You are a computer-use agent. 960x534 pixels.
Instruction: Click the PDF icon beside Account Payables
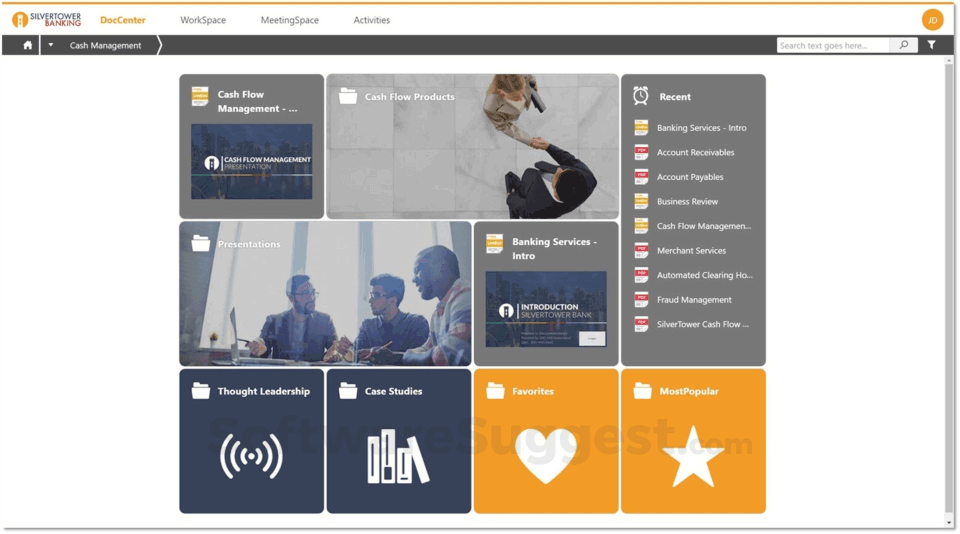click(x=641, y=176)
